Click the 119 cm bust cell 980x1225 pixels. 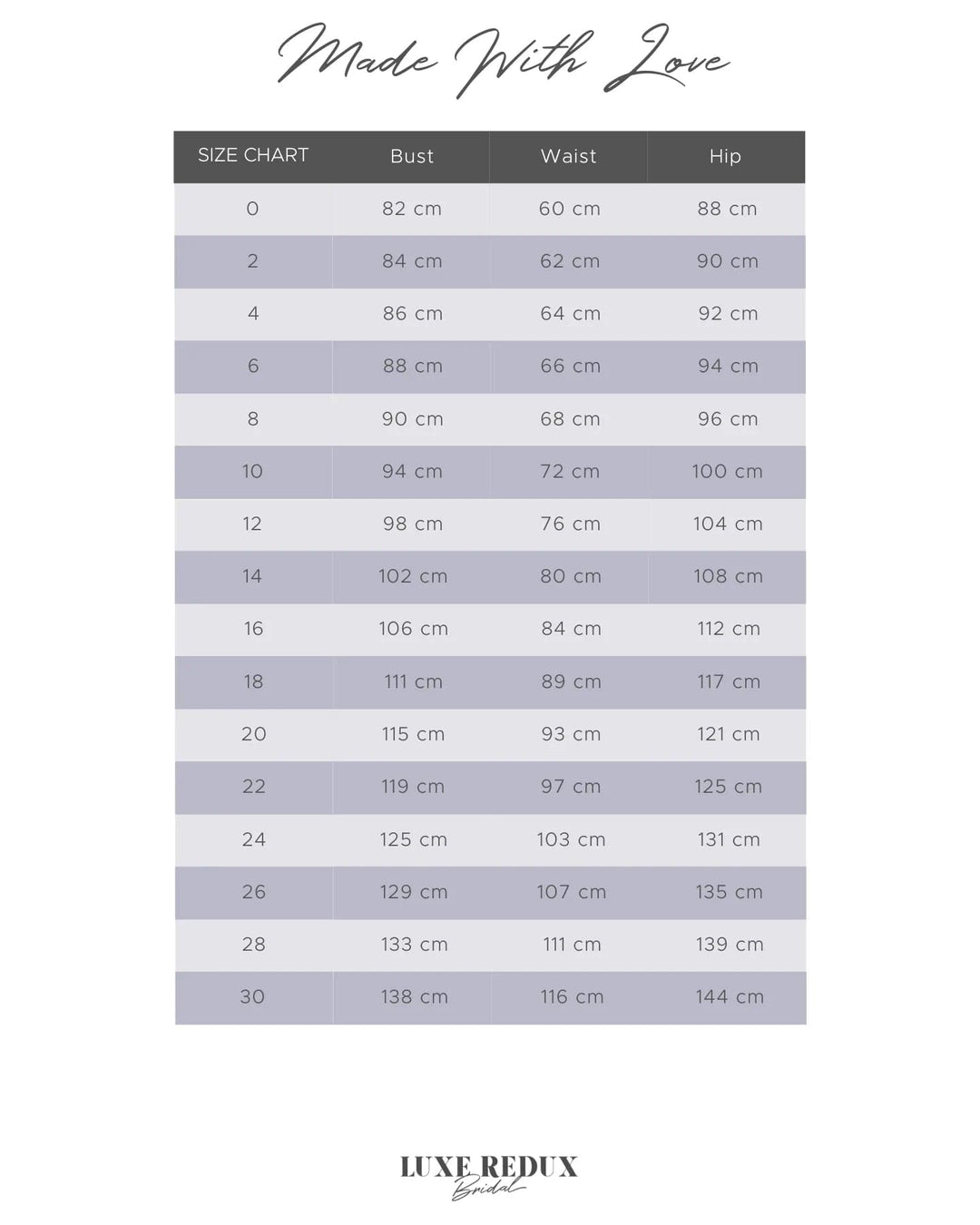pyautogui.click(x=413, y=787)
